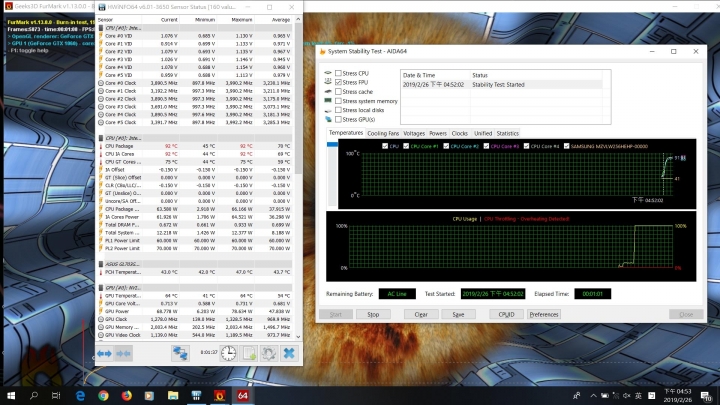
Task: Select the PL1 Power Limit row
Action: tap(194, 241)
